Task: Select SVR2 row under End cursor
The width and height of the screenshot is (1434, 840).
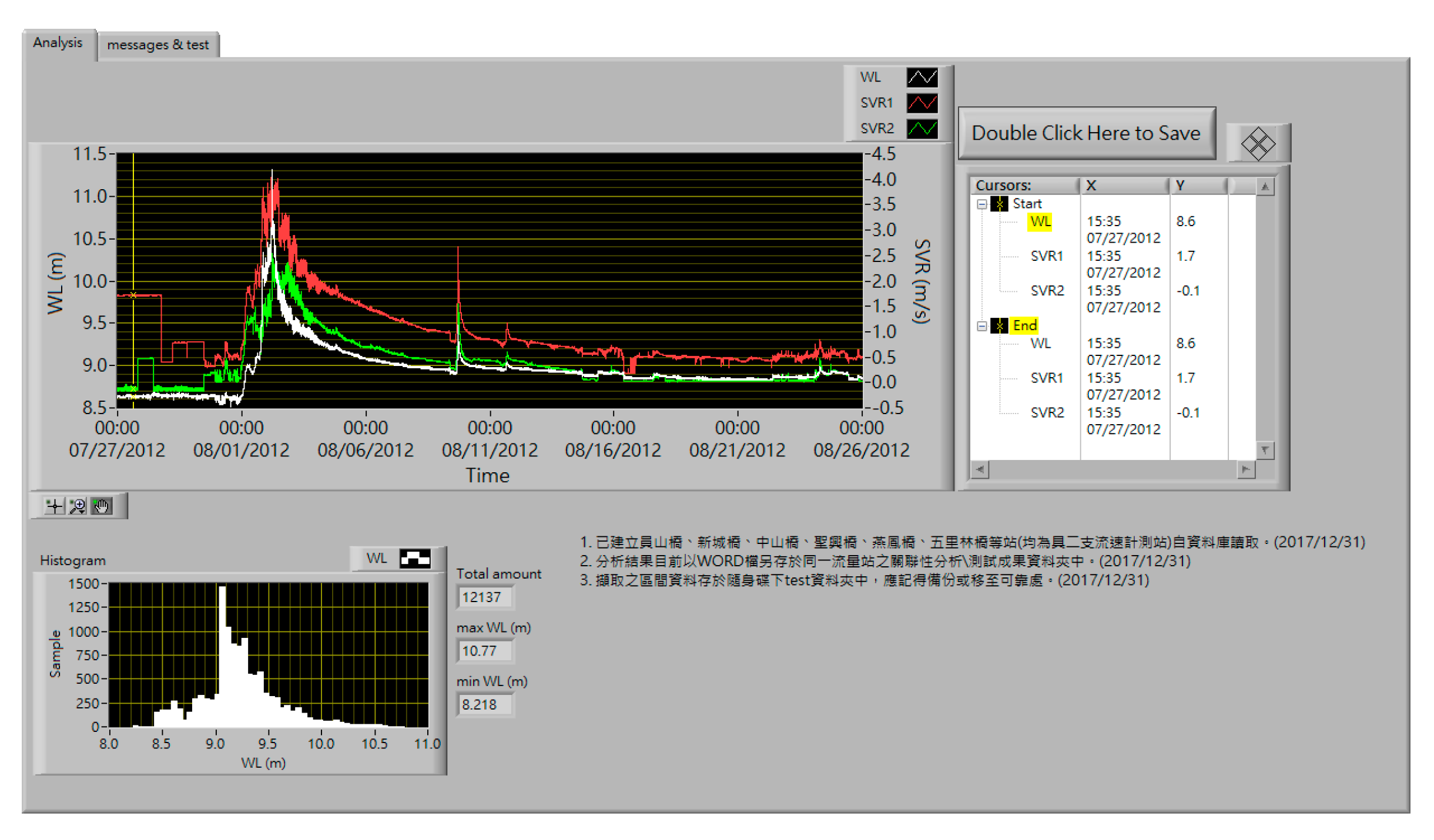Action: pyautogui.click(x=1047, y=412)
